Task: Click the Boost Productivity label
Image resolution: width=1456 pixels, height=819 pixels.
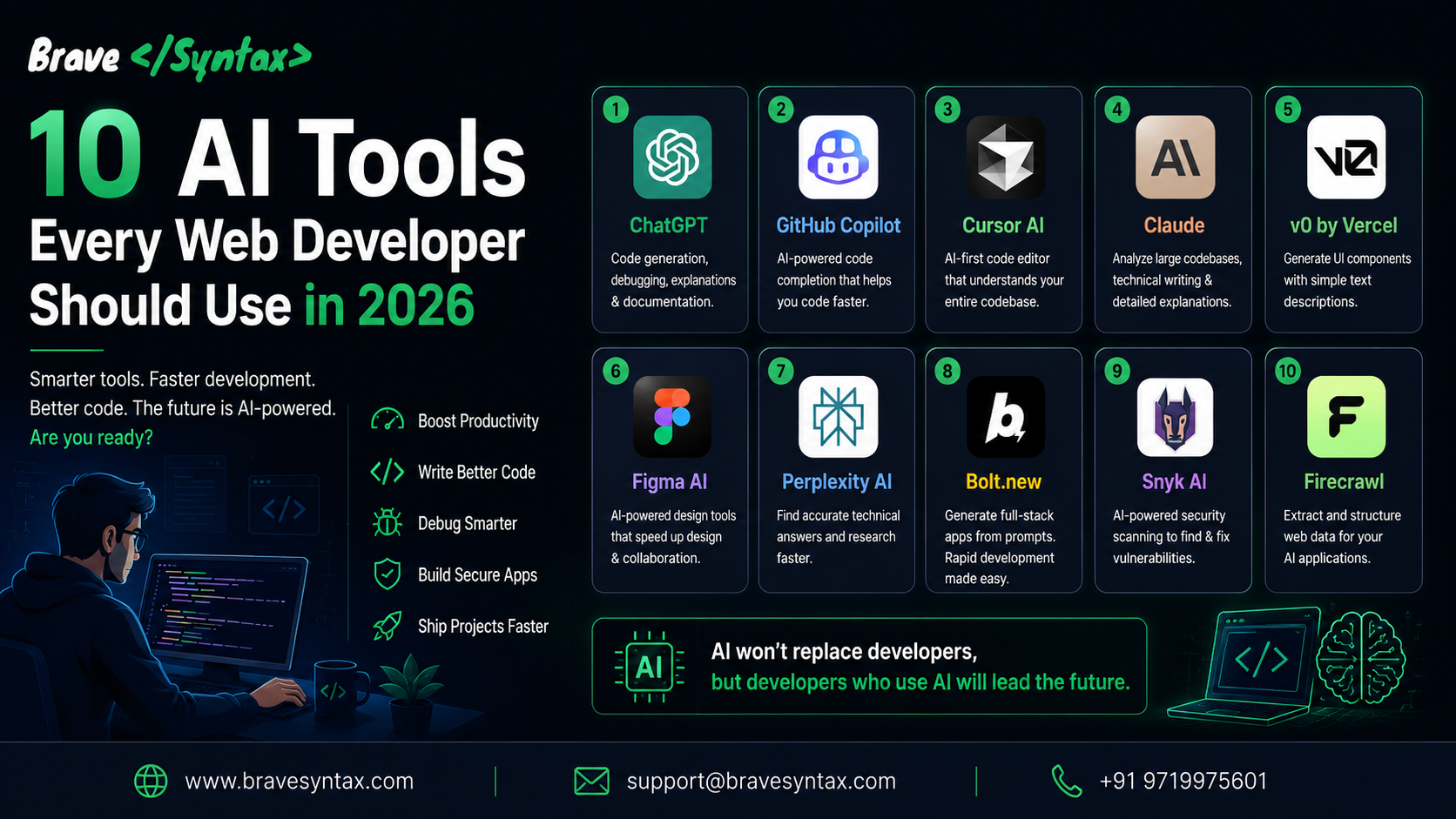Action: 478,420
